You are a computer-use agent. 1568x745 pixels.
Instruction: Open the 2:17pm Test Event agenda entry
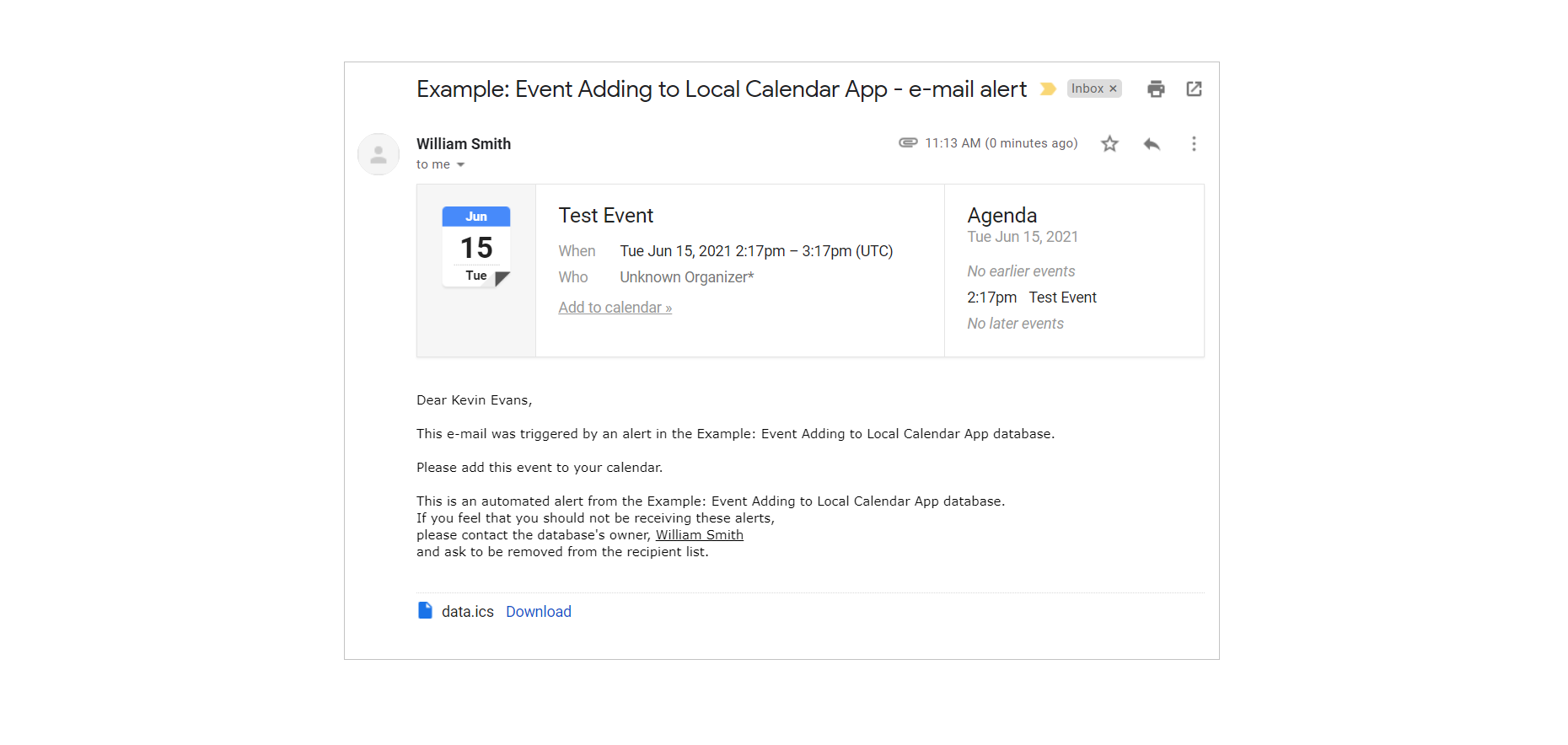point(1032,297)
